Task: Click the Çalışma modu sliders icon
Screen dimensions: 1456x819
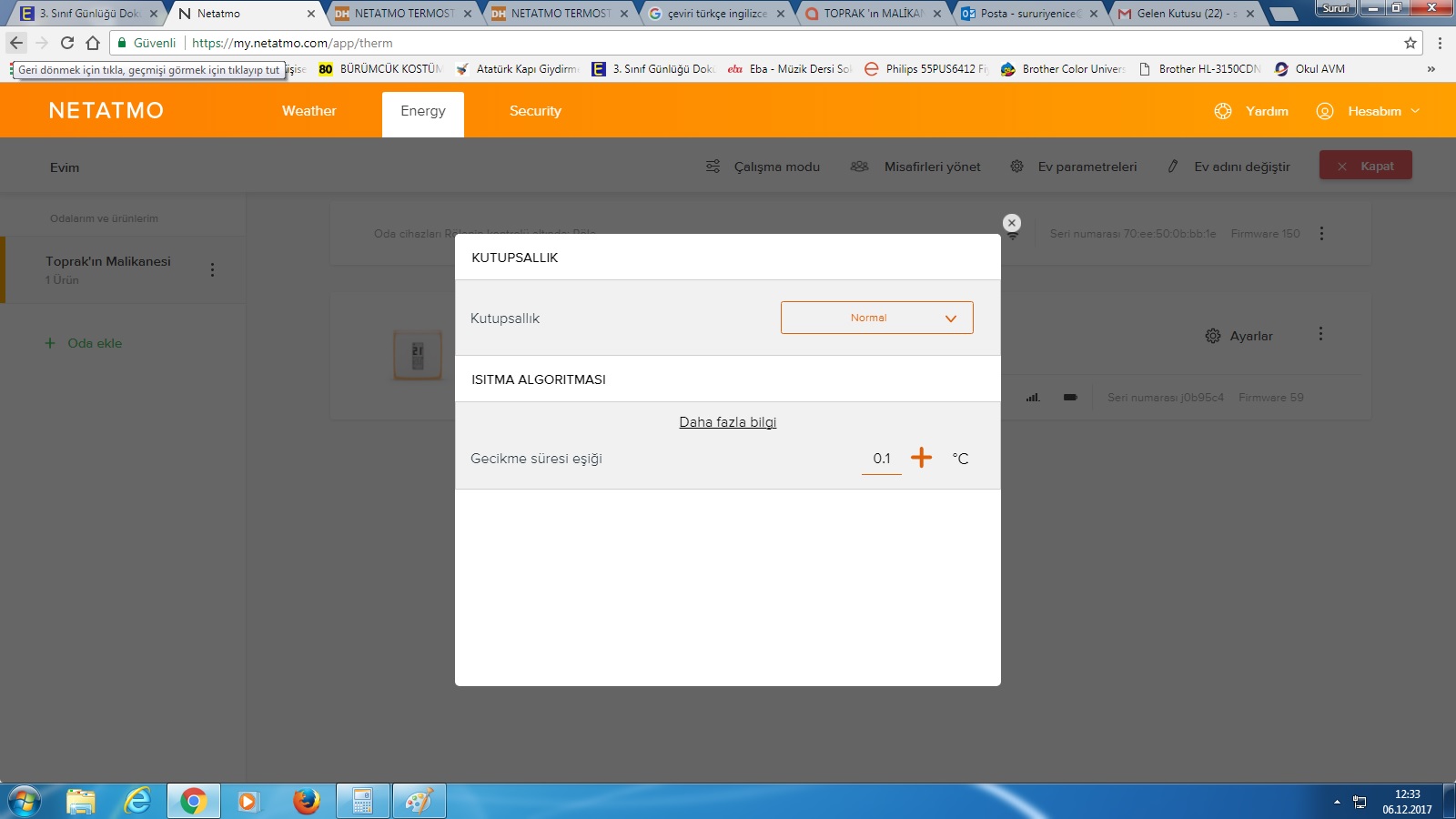Action: pyautogui.click(x=713, y=167)
